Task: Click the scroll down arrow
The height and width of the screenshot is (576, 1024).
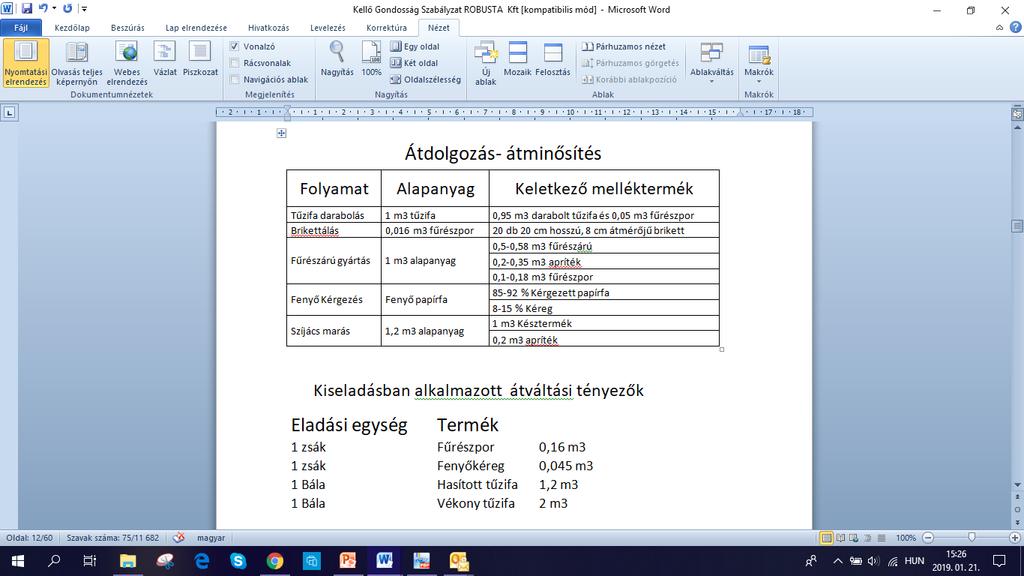Action: pos(1017,485)
